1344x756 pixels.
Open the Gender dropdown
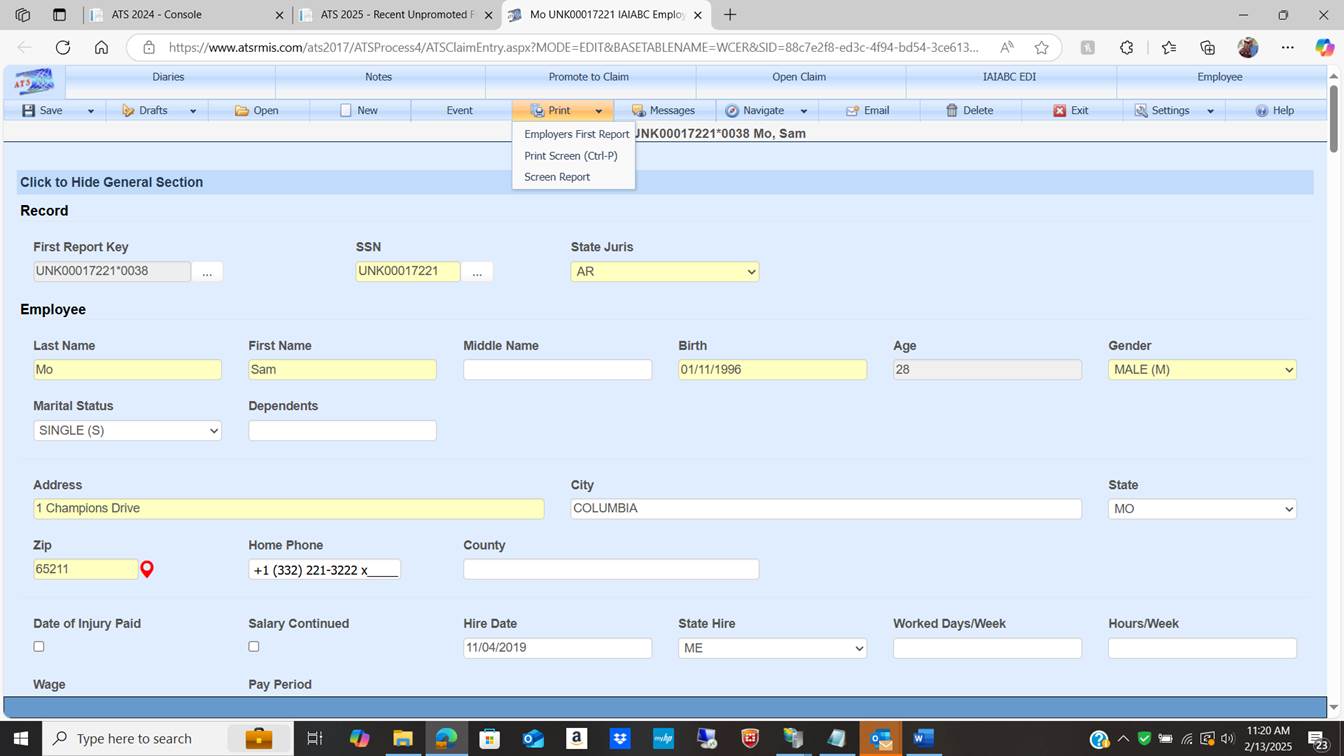click(1201, 370)
